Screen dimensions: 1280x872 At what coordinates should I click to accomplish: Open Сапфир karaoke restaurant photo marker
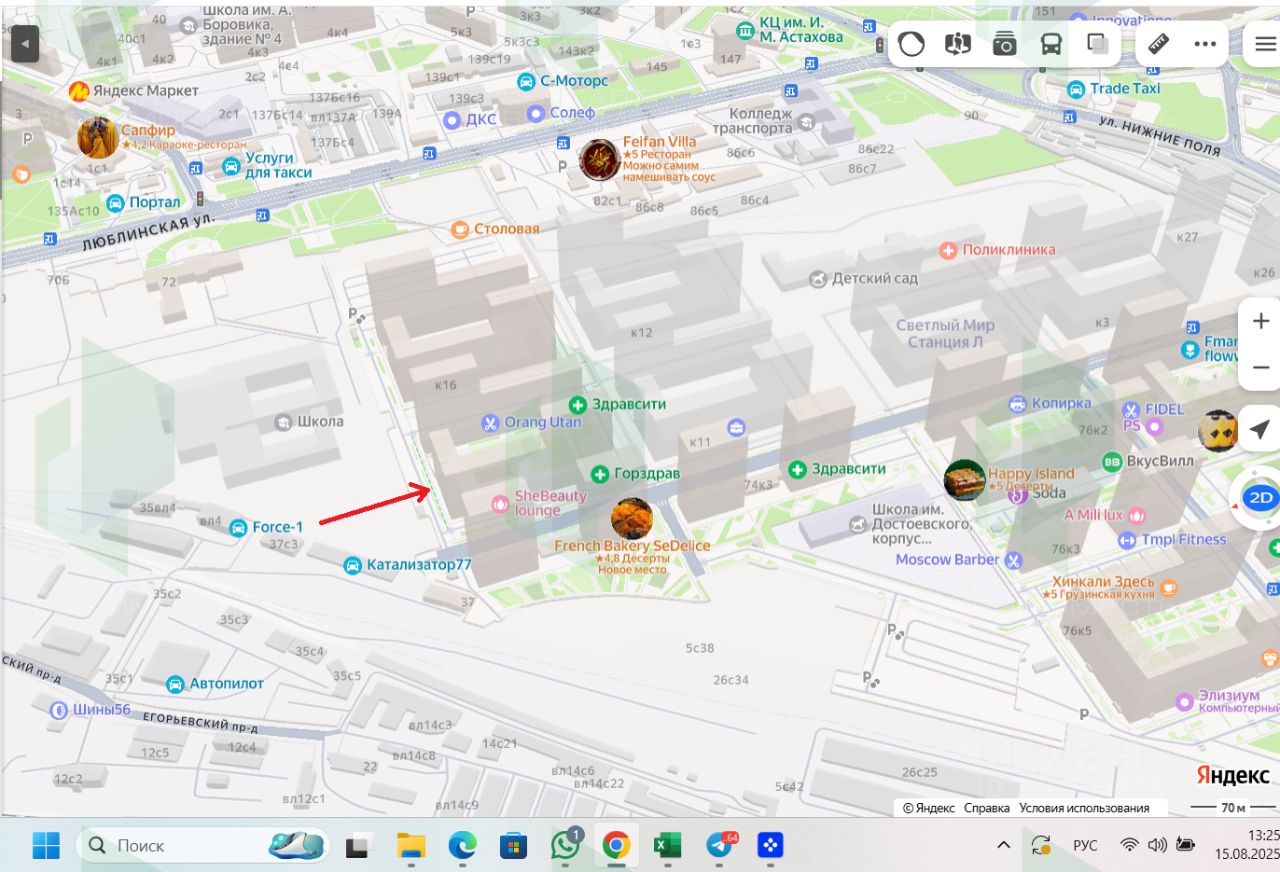click(x=98, y=137)
